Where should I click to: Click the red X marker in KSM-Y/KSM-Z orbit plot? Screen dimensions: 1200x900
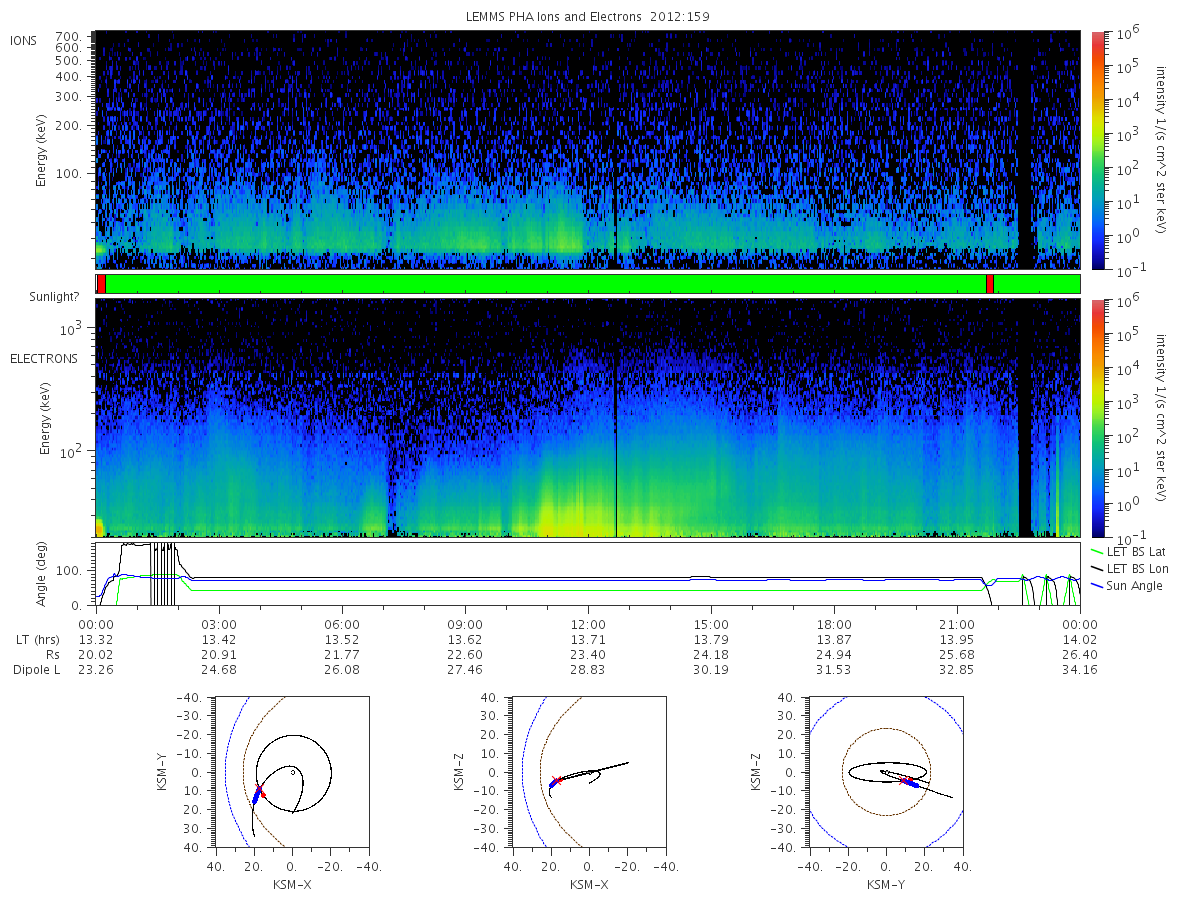coord(905,781)
